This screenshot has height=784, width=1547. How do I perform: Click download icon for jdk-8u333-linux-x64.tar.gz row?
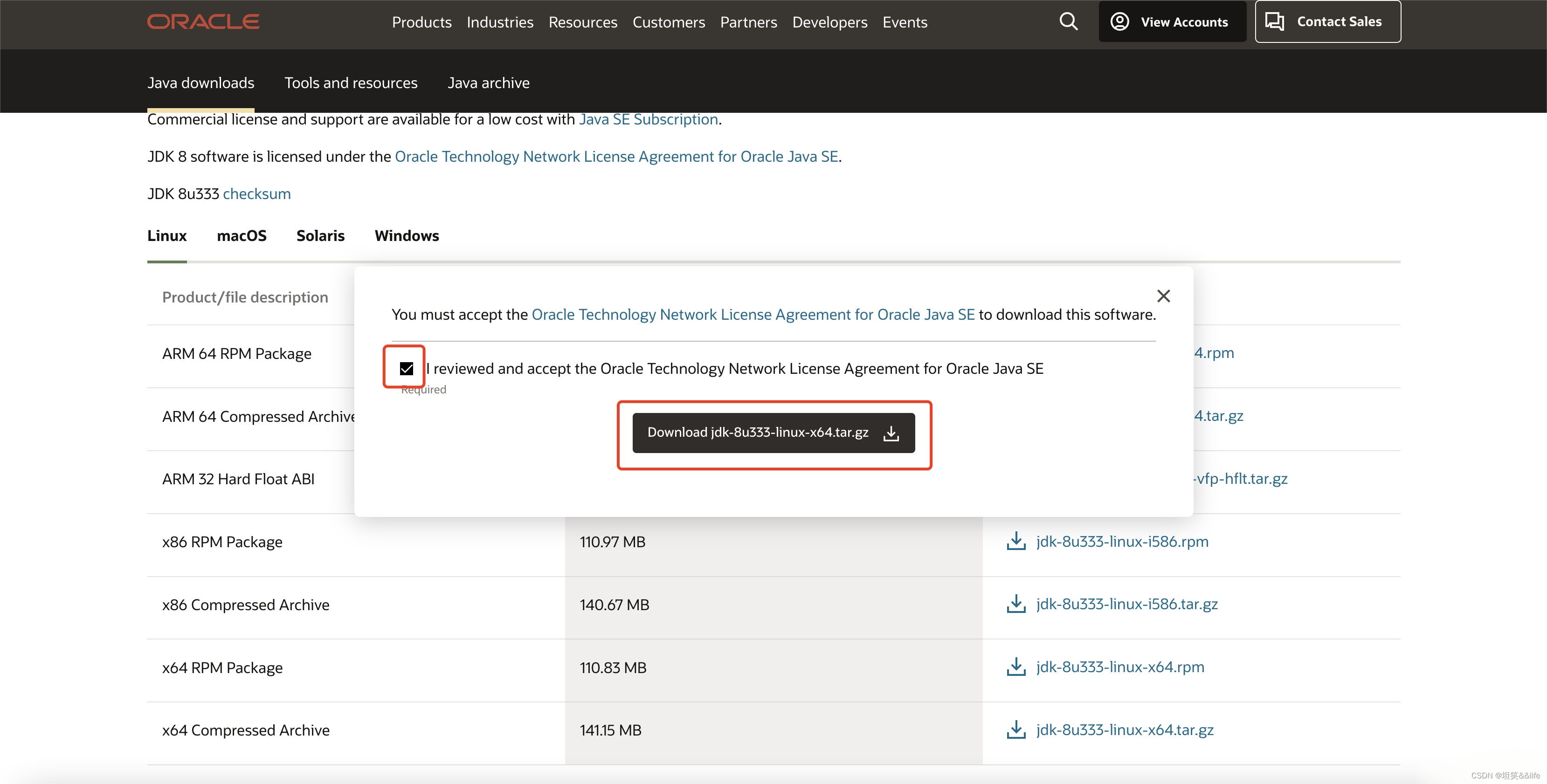[1015, 730]
